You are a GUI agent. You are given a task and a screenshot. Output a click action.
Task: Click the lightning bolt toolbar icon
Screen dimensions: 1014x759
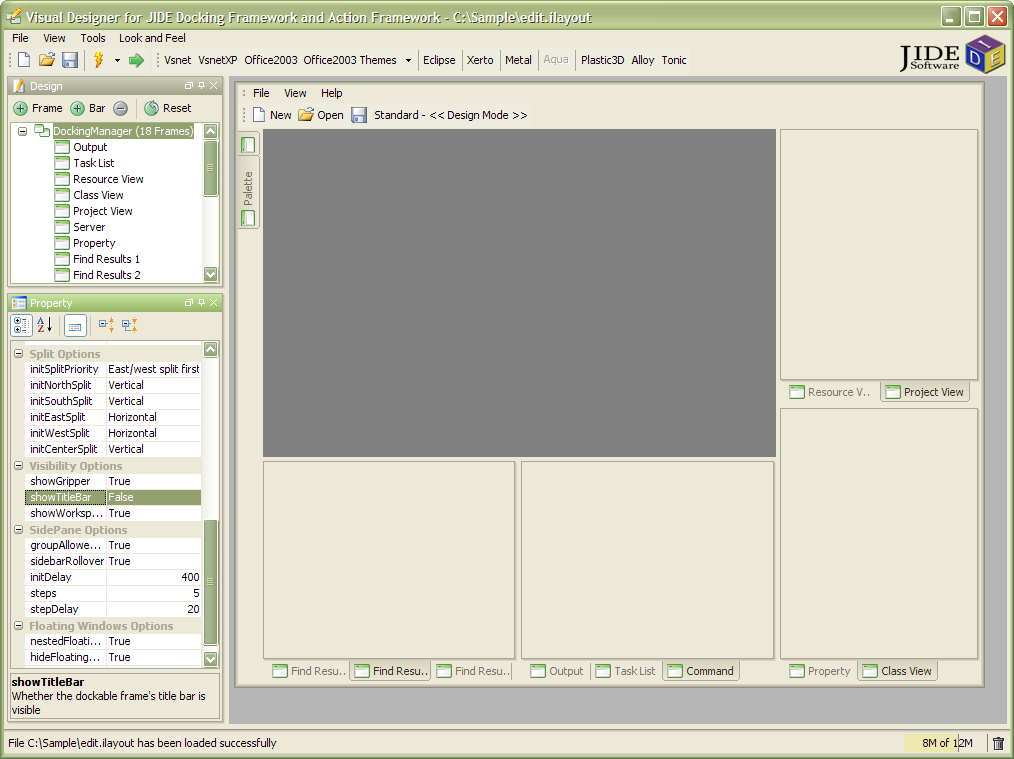tap(98, 60)
